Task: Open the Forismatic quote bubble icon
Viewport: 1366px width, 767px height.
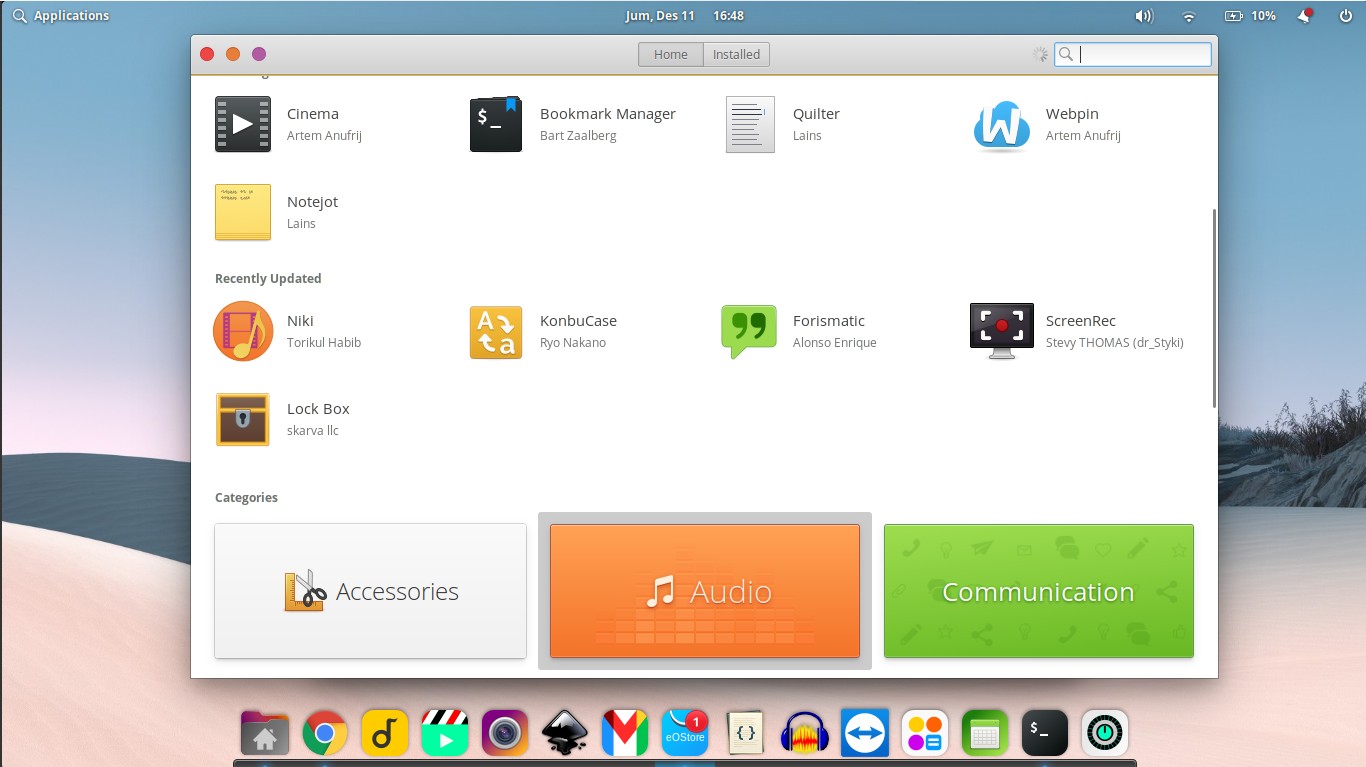Action: (x=749, y=332)
